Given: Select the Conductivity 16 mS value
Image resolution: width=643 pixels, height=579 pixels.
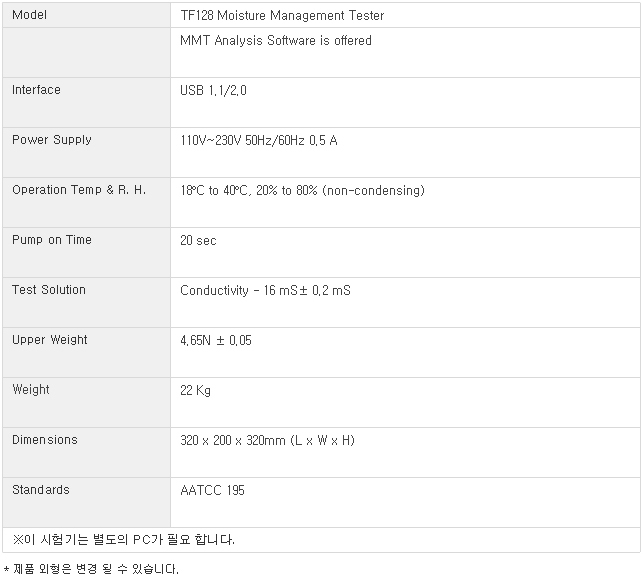Looking at the screenshot, I should (265, 291).
